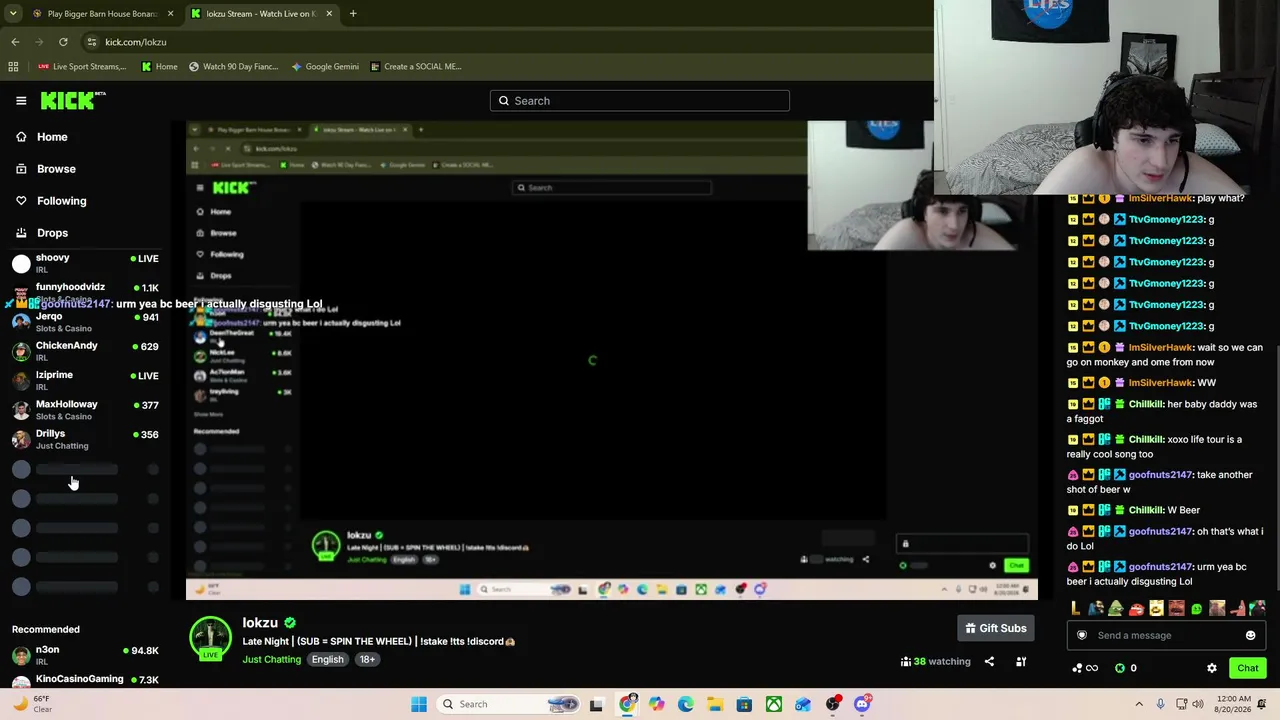Open Drillys Just Chatting channel
The height and width of the screenshot is (720, 1280).
point(86,439)
